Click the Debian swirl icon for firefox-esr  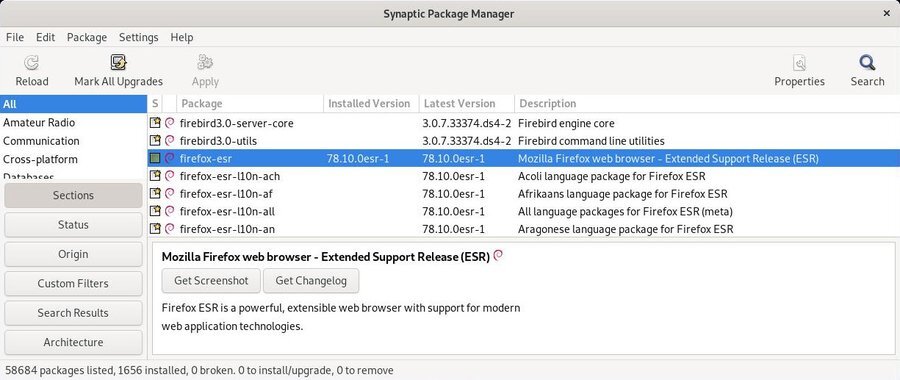tap(169, 158)
